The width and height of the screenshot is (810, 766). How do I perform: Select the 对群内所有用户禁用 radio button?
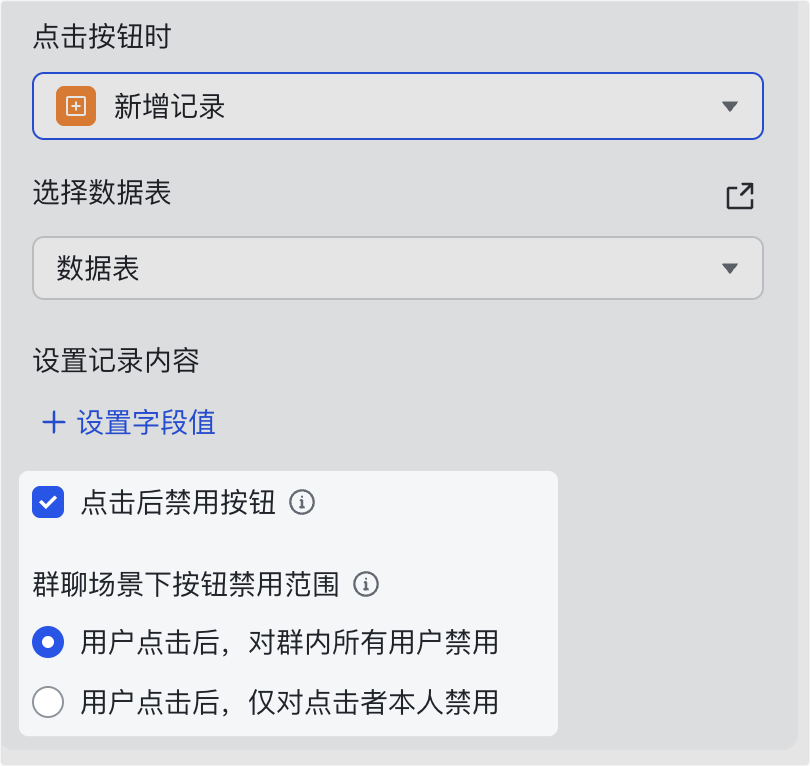48,641
